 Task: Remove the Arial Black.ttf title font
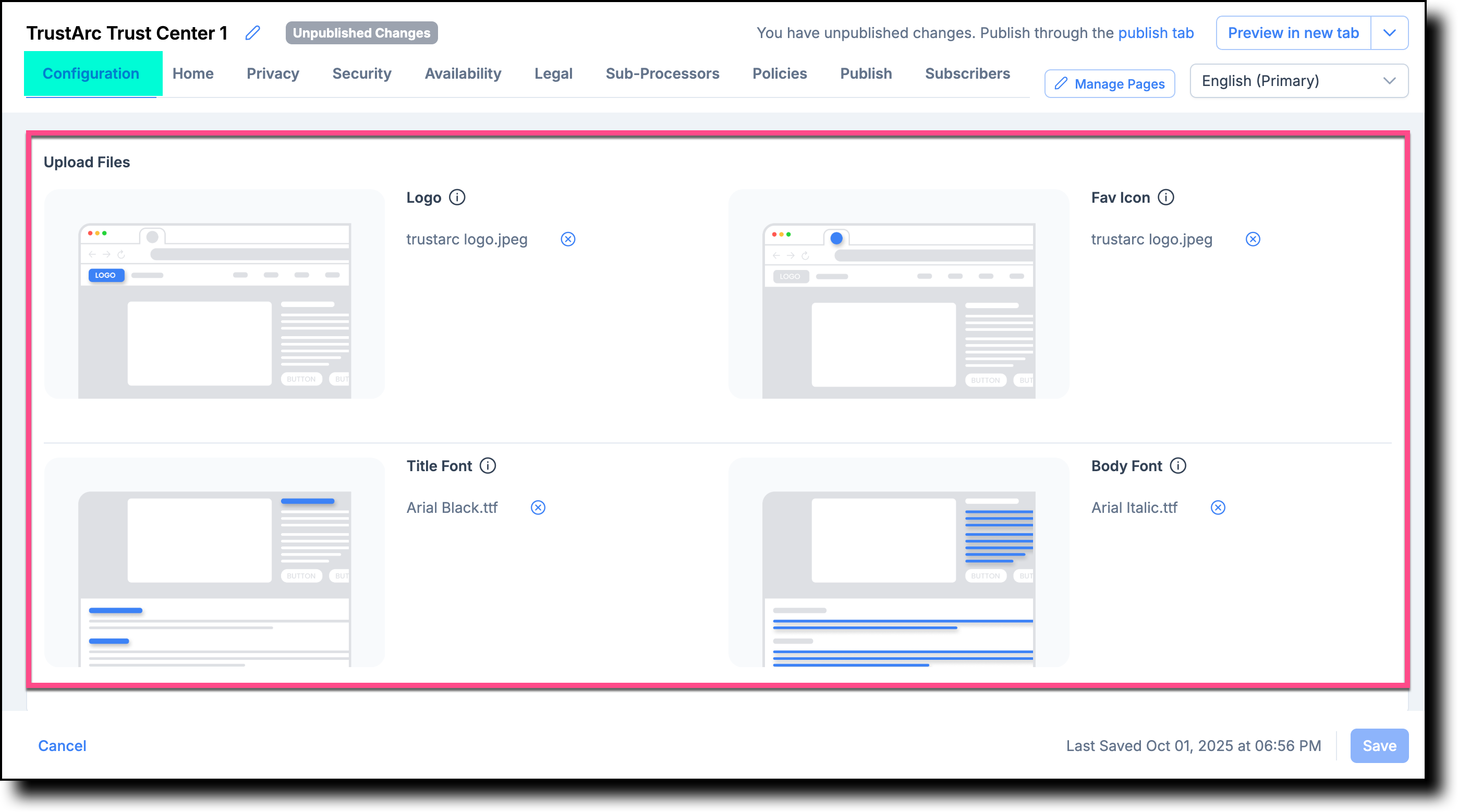(x=538, y=508)
